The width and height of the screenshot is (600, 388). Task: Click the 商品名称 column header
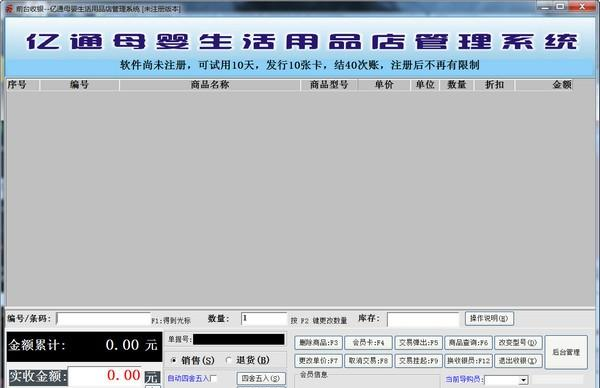(x=210, y=85)
